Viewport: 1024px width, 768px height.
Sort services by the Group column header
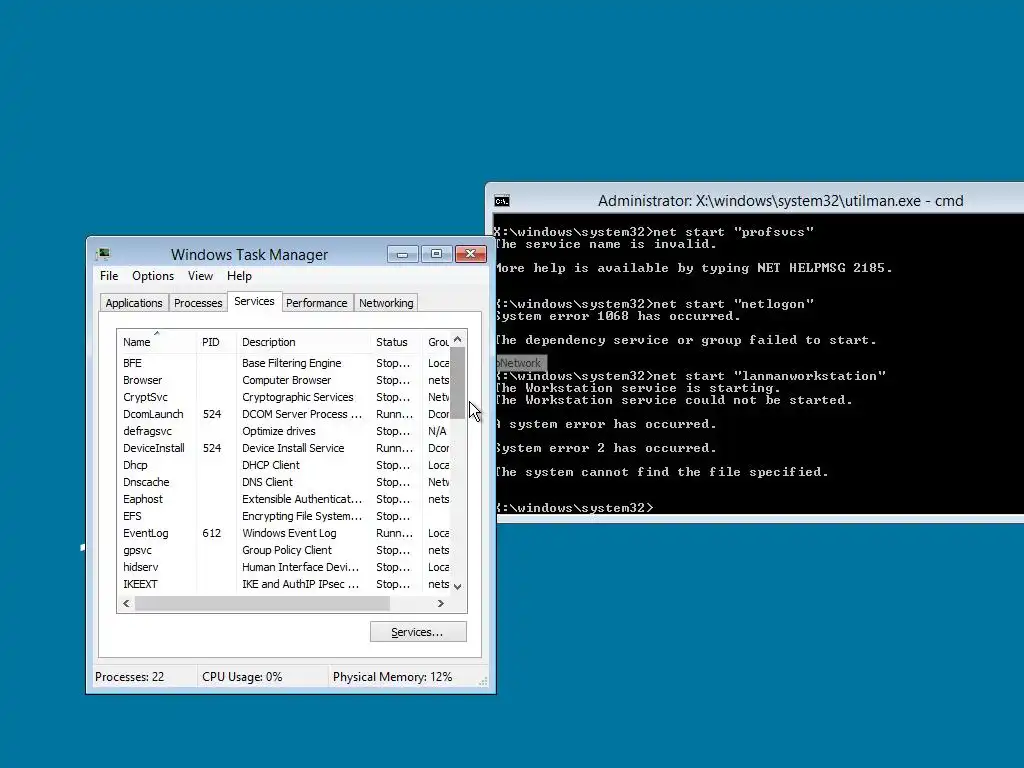(x=437, y=342)
